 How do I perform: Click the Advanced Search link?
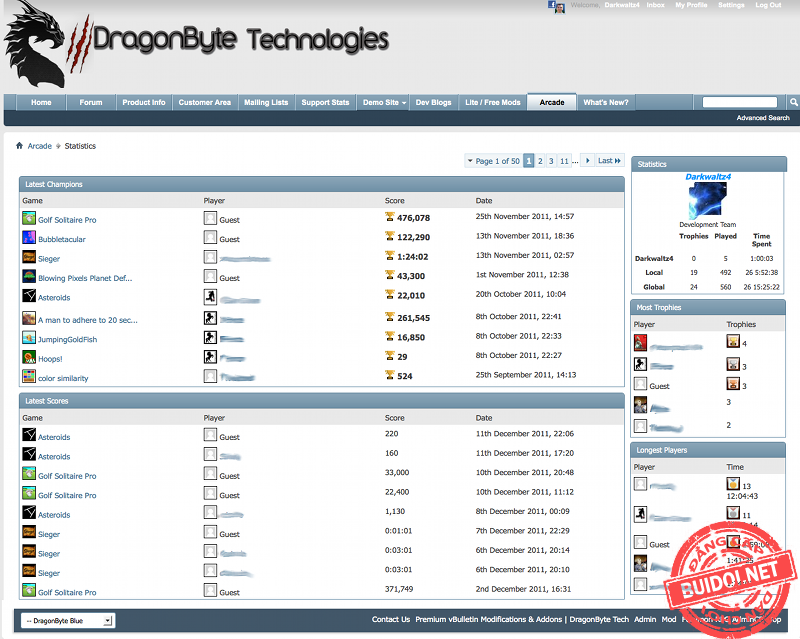click(x=762, y=118)
